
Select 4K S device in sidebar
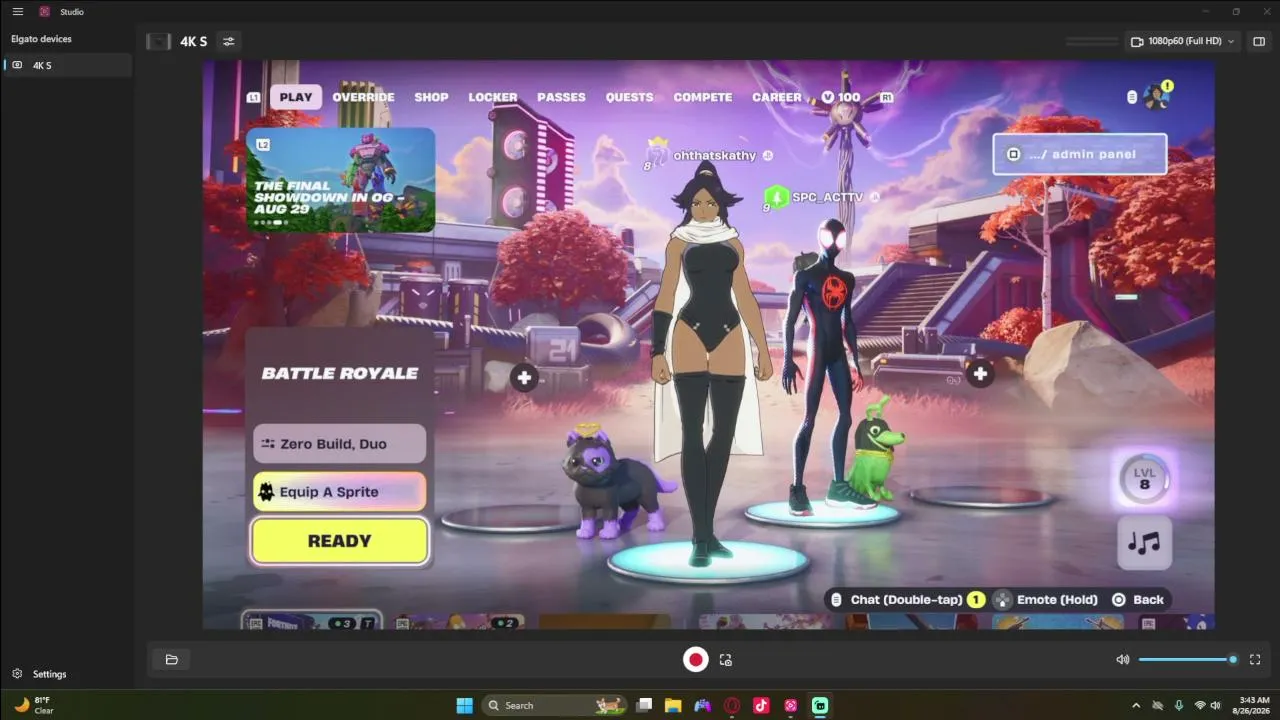[67, 65]
